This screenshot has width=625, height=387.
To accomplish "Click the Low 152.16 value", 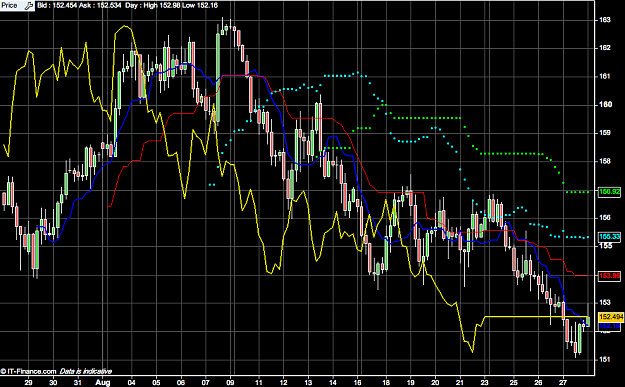I will pos(200,6).
